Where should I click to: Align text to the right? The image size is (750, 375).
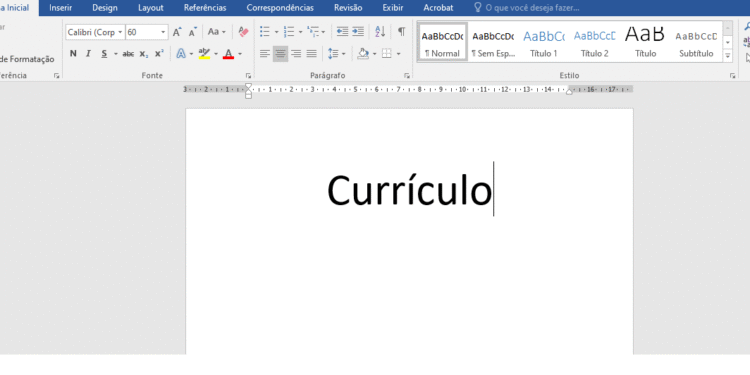[296, 54]
